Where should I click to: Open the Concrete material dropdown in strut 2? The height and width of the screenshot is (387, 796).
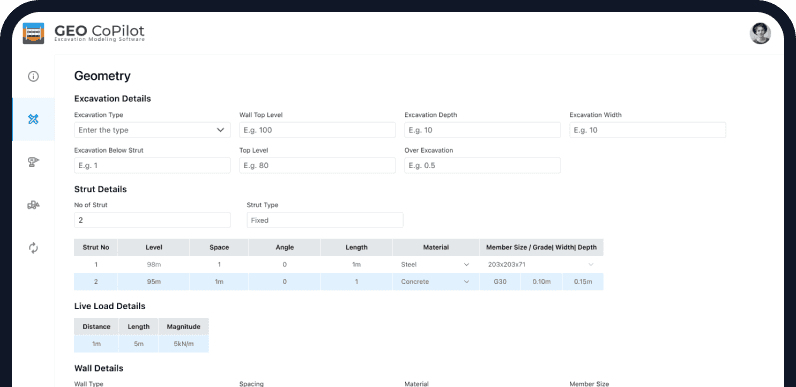pos(436,282)
